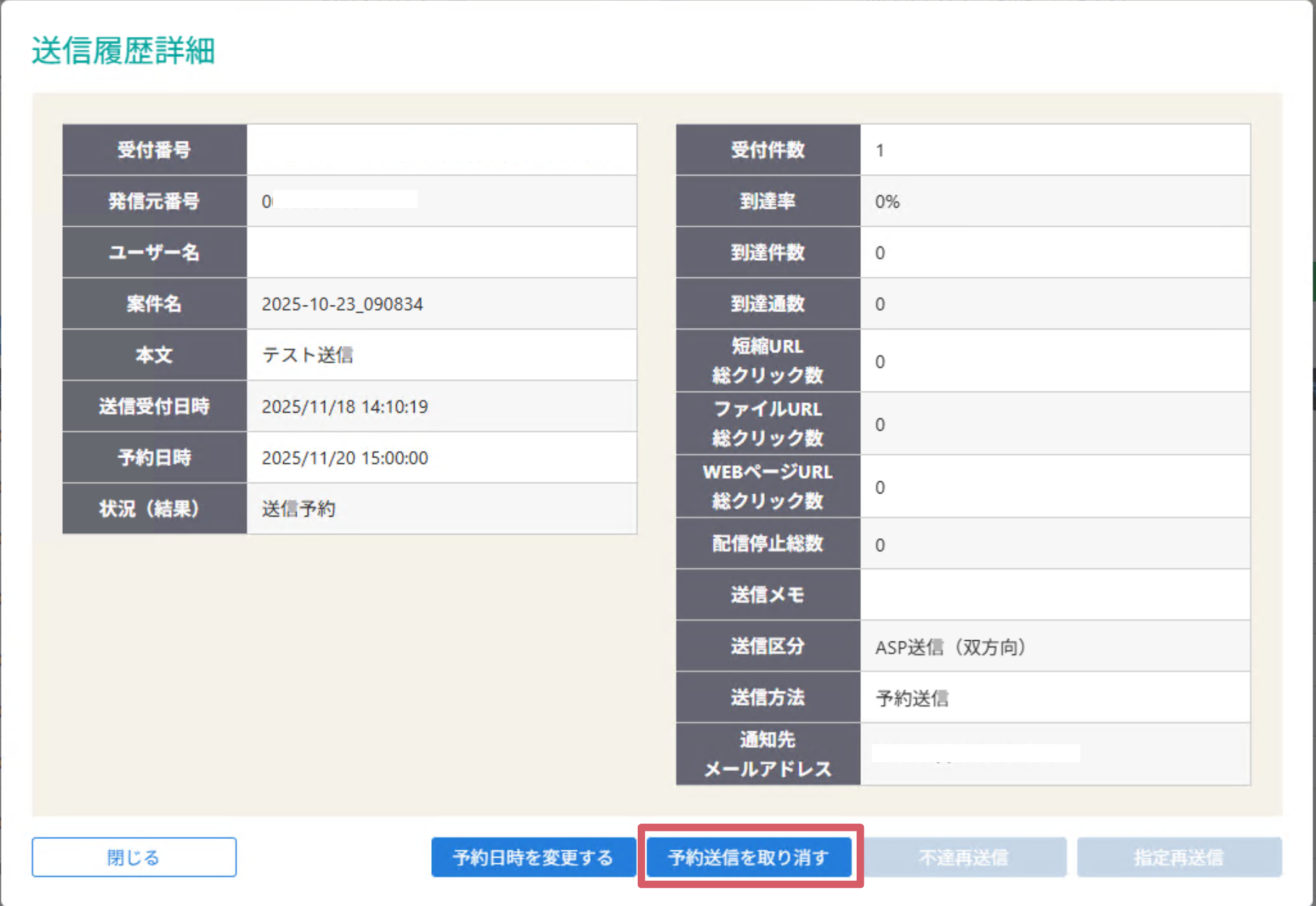The height and width of the screenshot is (906, 1316).
Task: Click the highlighted 予約送信を取り消す button
Action: click(748, 857)
